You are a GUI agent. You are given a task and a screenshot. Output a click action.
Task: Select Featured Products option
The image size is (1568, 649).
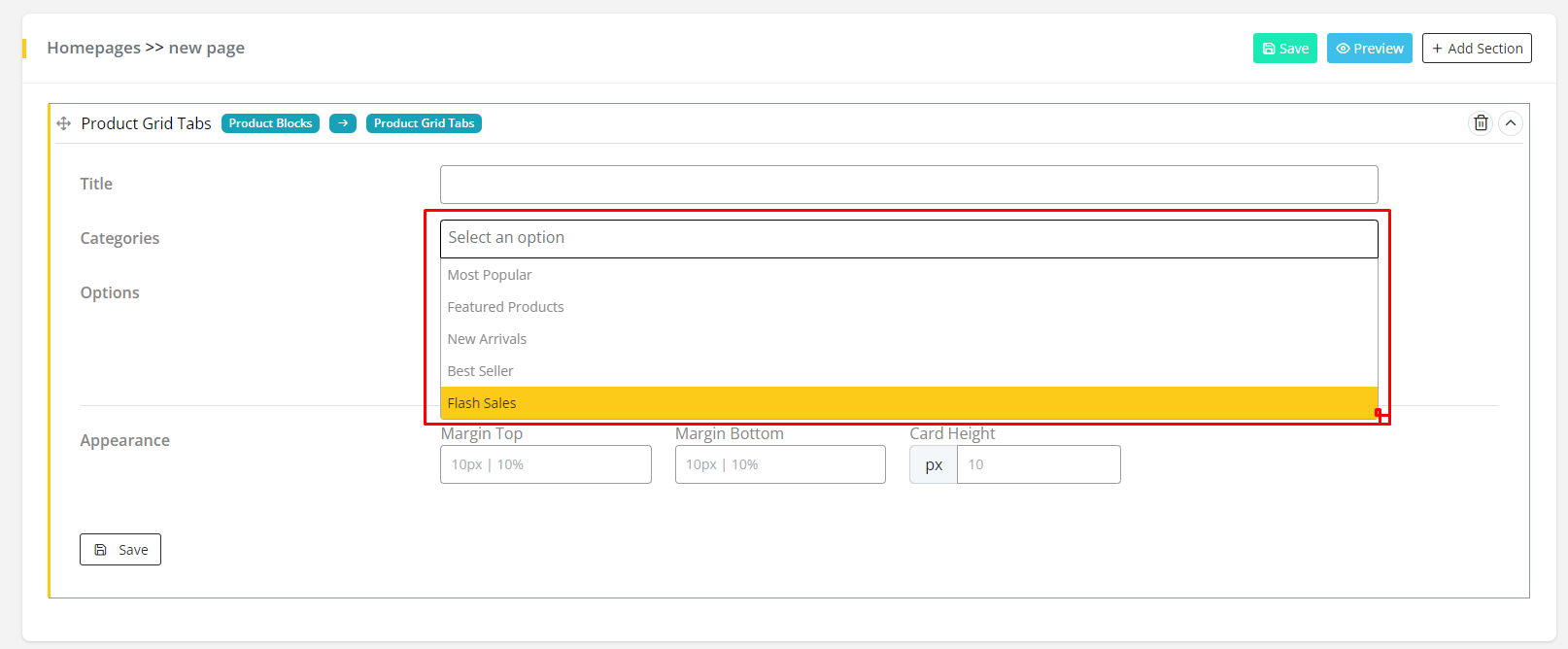click(505, 307)
